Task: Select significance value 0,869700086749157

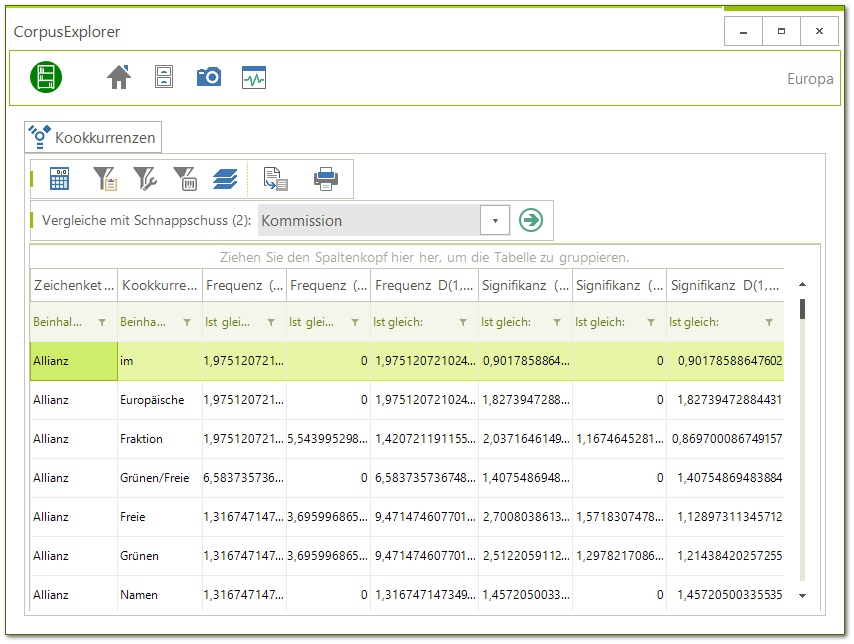Action: click(725, 439)
